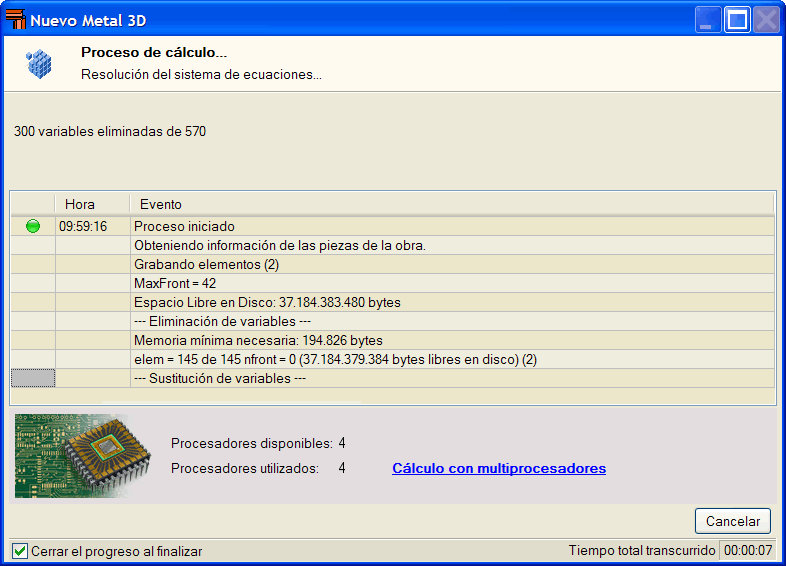Click the 300 variables eliminadas de 570 text

pyautogui.click(x=110, y=131)
